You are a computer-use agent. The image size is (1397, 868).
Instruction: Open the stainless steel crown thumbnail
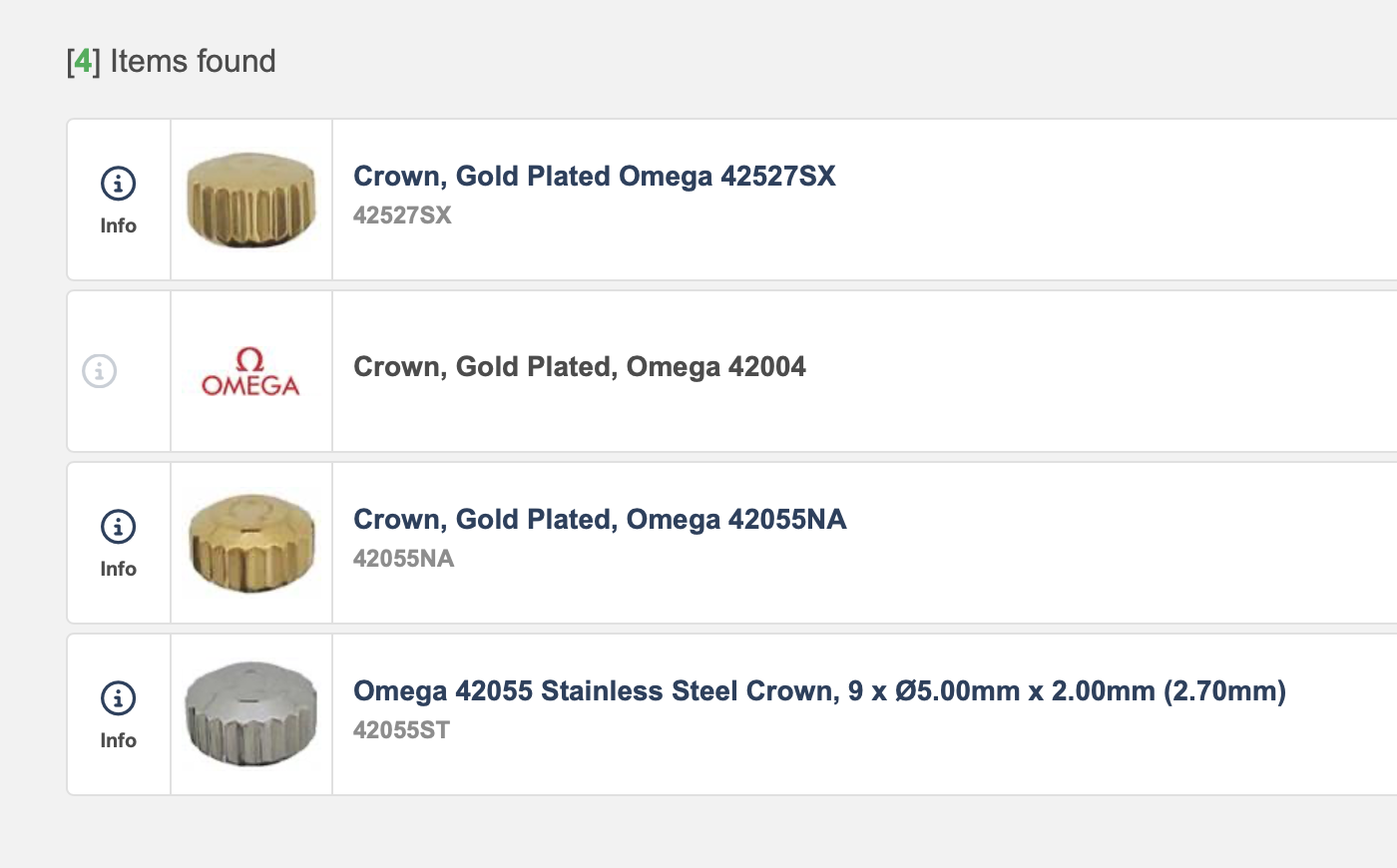pos(251,714)
